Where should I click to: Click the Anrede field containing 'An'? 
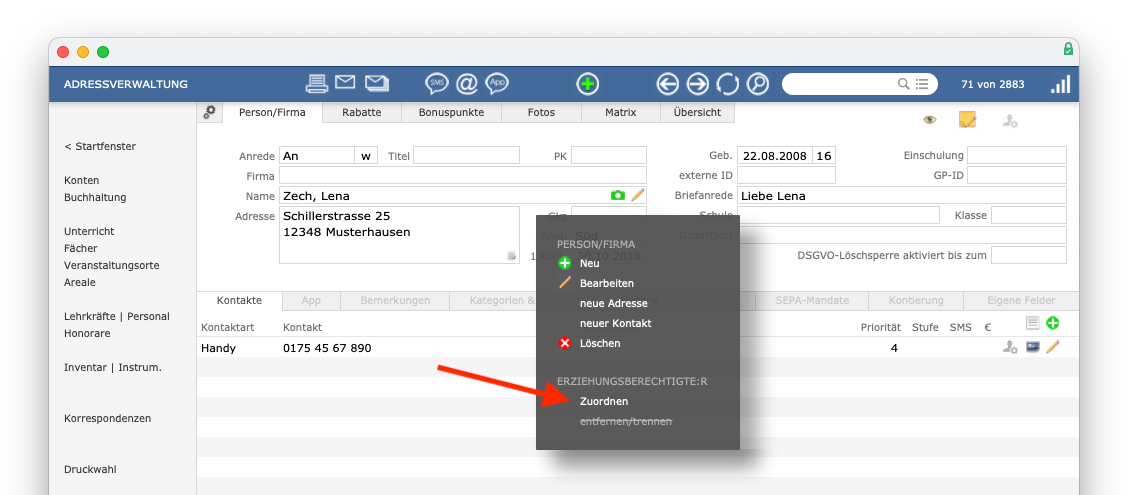tap(316, 156)
